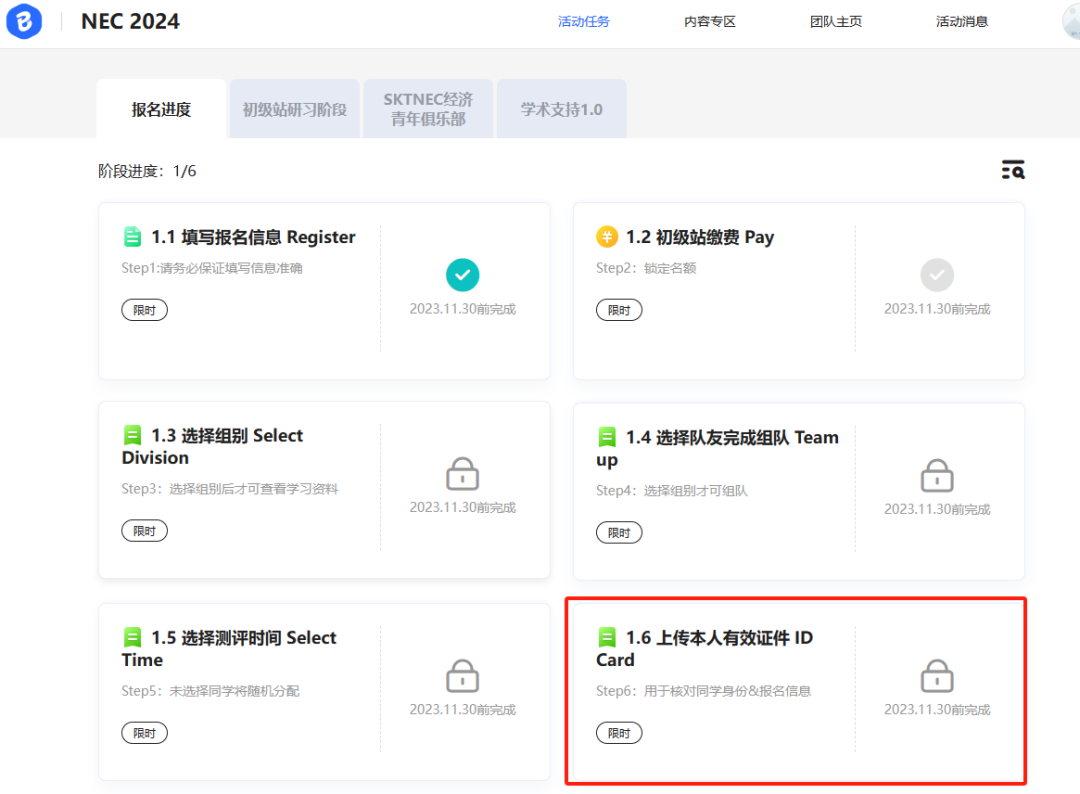Click the yellow yen coin icon beside 1.2

pos(607,237)
